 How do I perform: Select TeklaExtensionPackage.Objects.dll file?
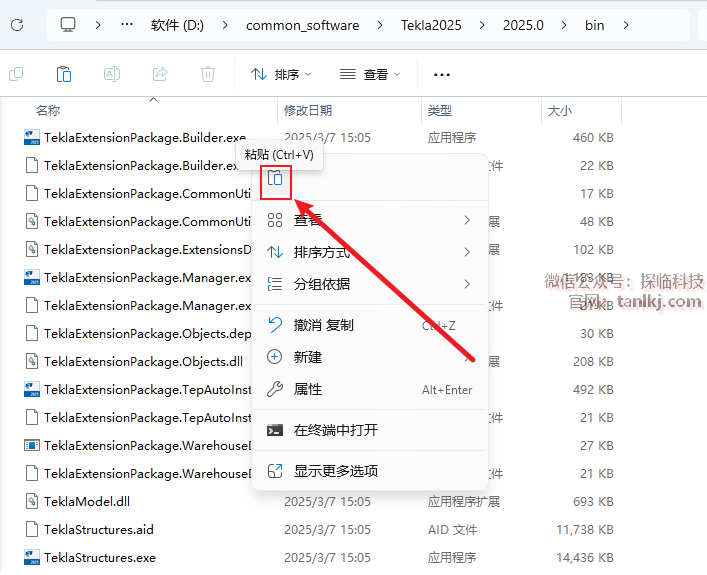tap(143, 361)
